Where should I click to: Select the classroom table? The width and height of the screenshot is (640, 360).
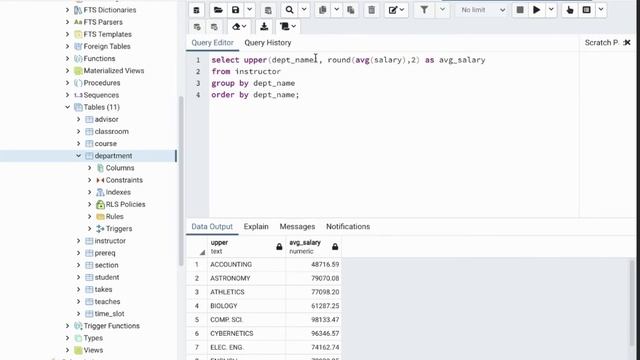click(x=111, y=131)
